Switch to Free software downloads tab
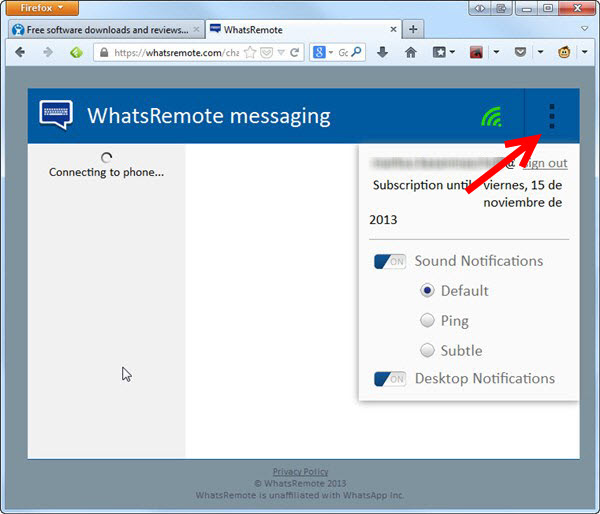This screenshot has height=514, width=600. tap(103, 30)
